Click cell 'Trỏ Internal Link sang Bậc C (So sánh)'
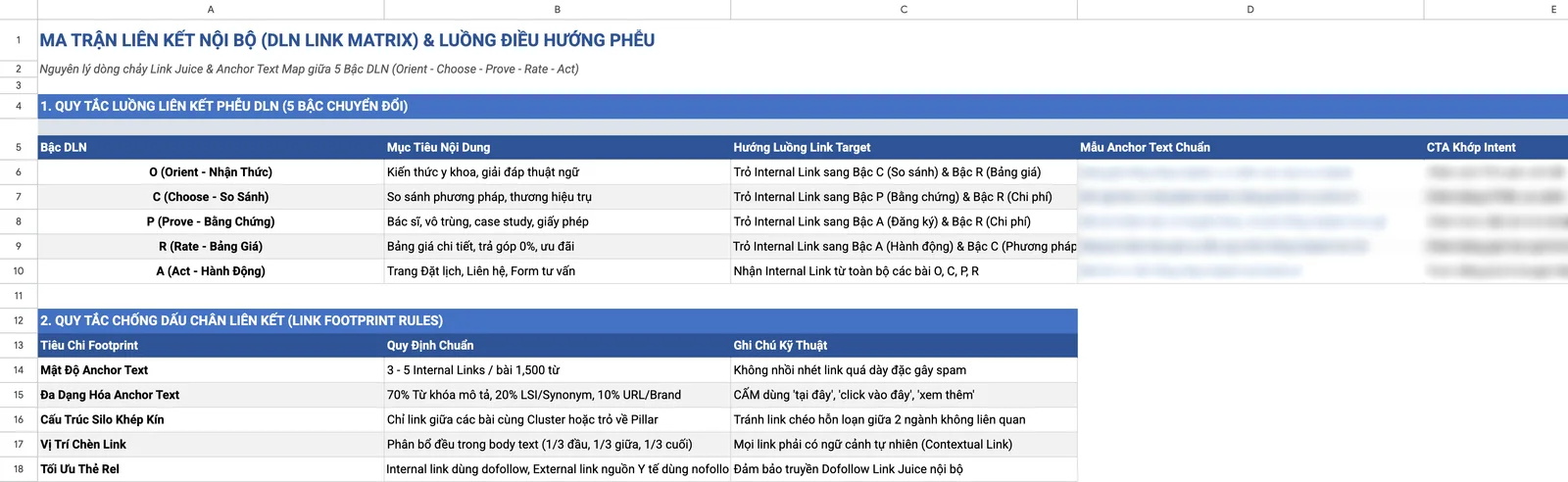Image resolution: width=1568 pixels, height=482 pixels. pos(904,172)
